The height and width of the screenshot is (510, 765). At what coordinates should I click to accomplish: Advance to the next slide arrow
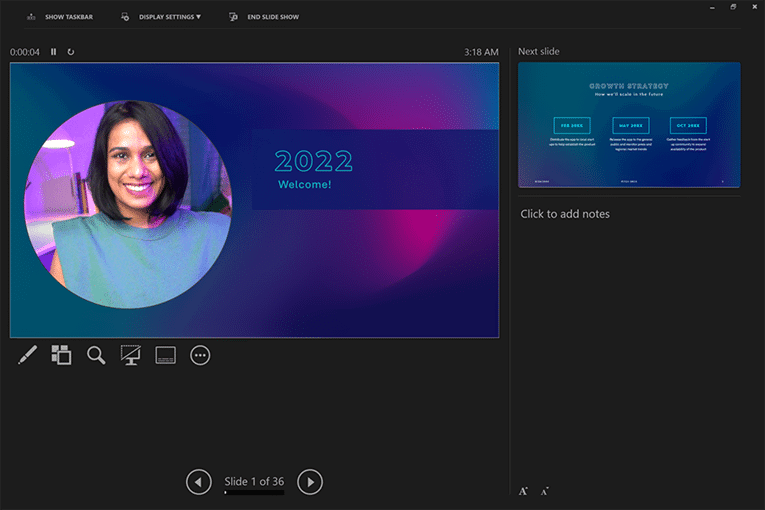point(310,482)
